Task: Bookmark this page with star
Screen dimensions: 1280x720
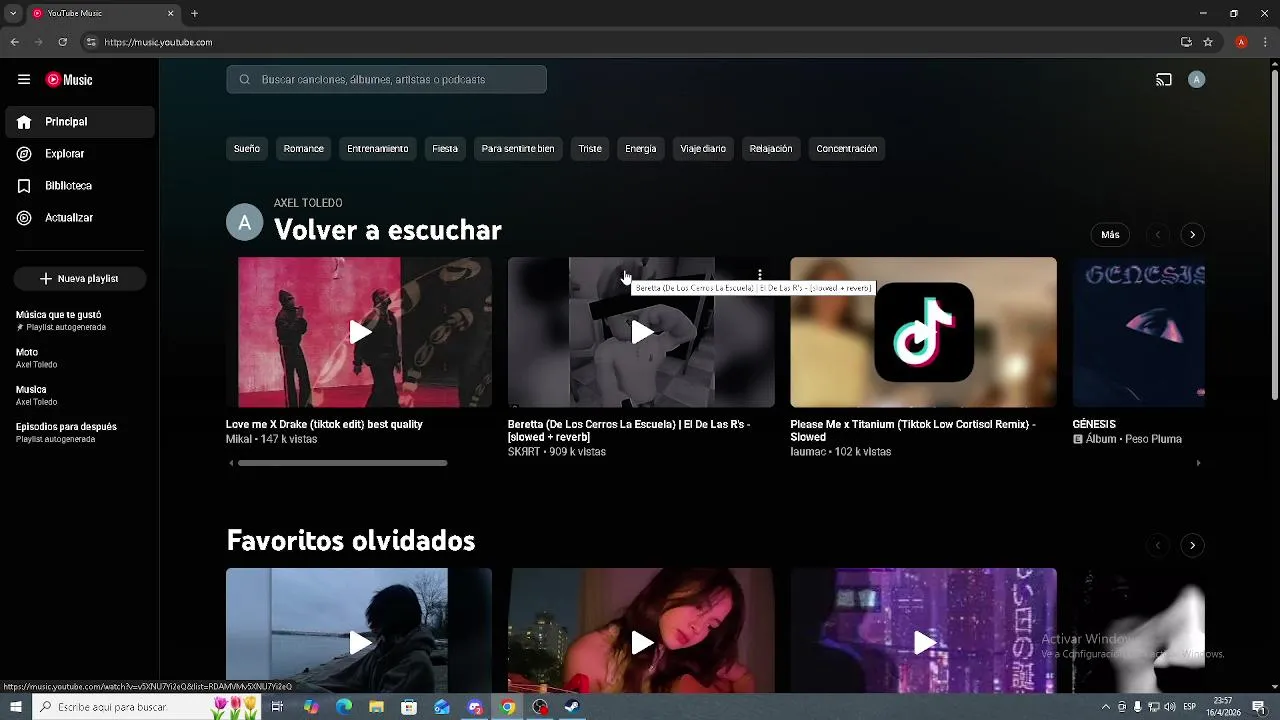Action: click(1208, 42)
